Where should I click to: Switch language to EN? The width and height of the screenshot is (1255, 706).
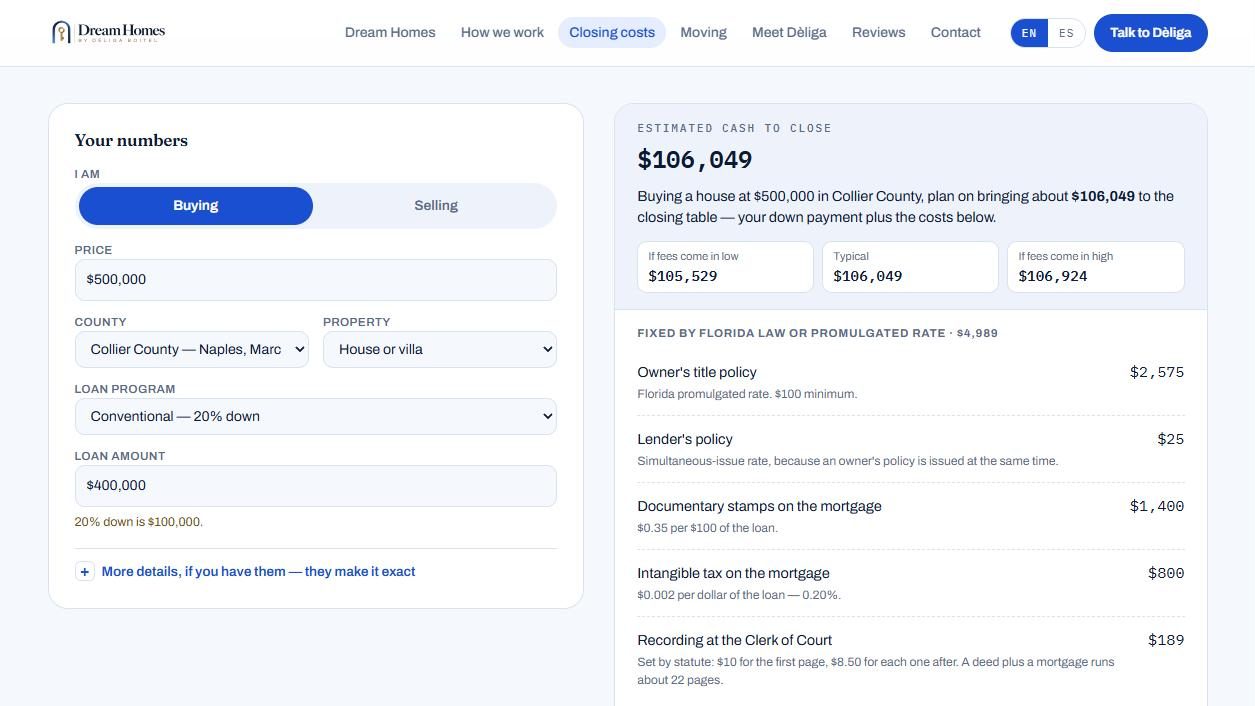coord(1029,33)
